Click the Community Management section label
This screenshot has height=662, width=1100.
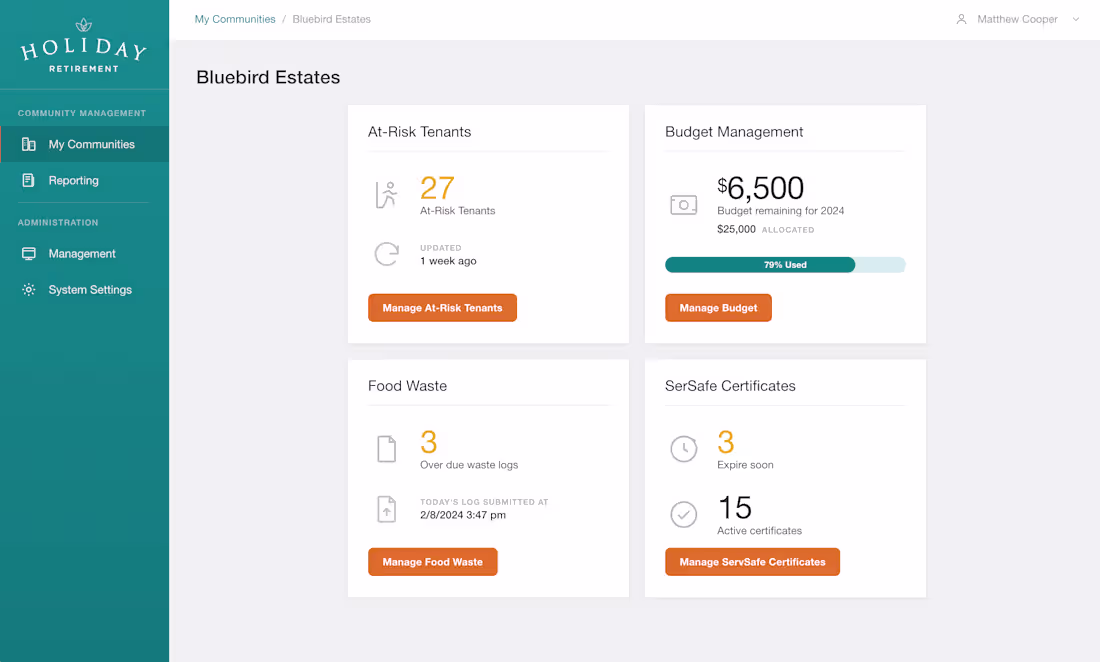tap(82, 113)
